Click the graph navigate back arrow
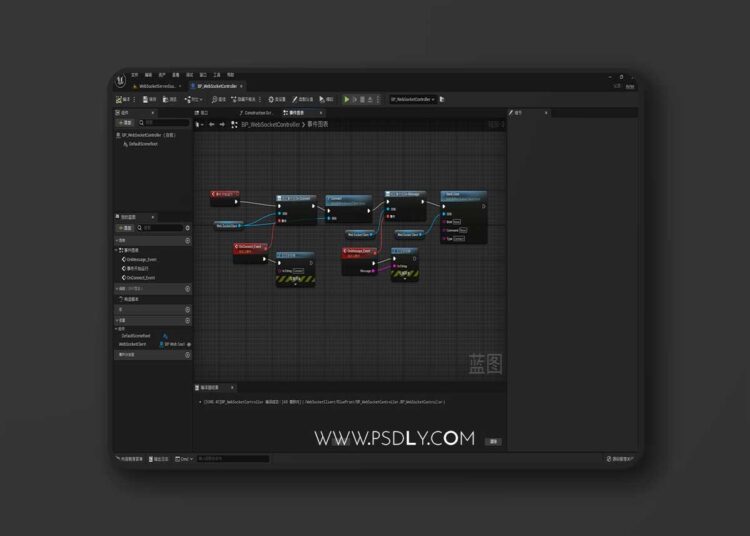The image size is (750, 536). pos(212,124)
